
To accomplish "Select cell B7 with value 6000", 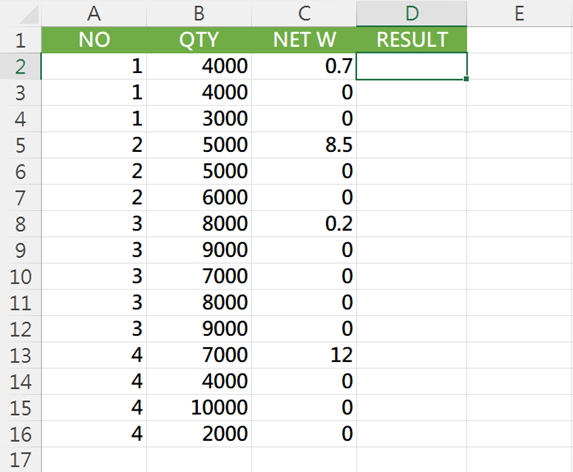I will click(x=199, y=198).
